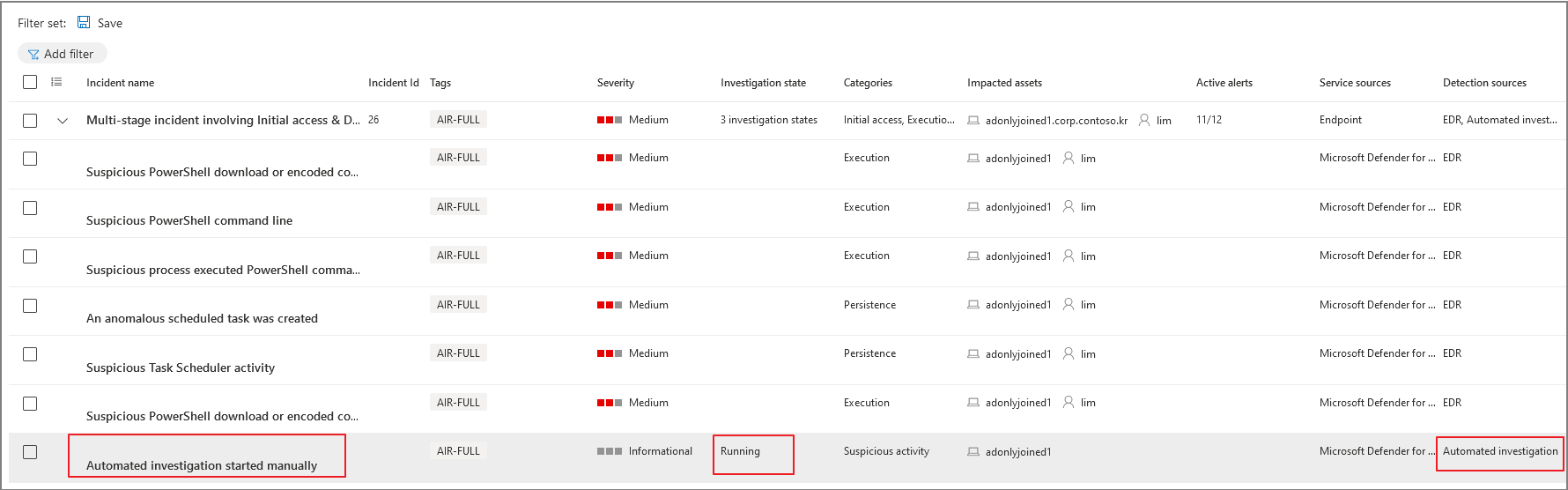Click adonlyjoined1.corp.contoso.kr asset name

(x=1056, y=121)
